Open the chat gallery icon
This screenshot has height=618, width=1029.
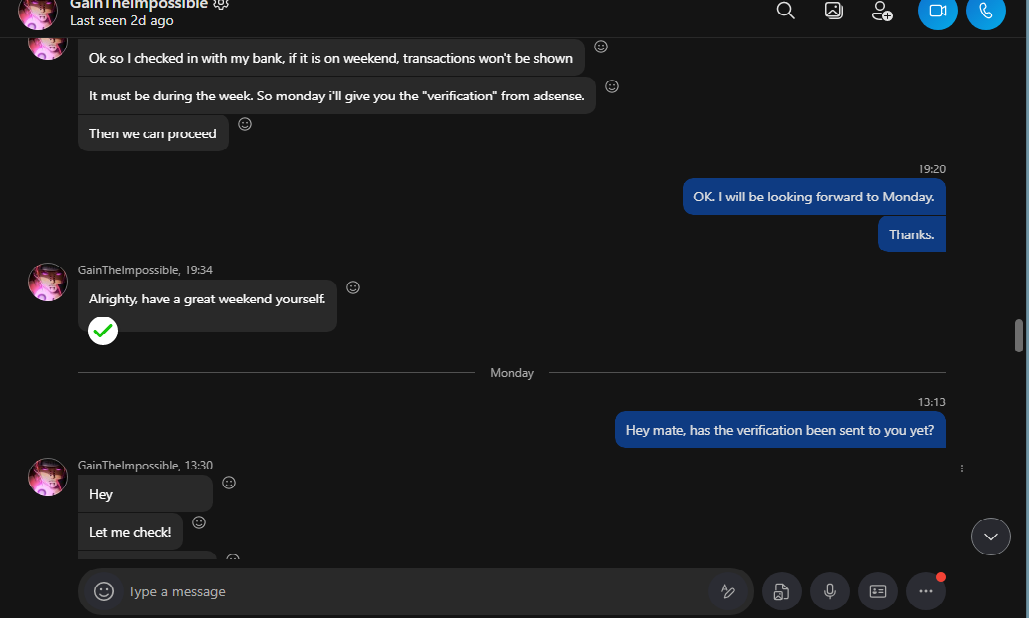point(833,10)
